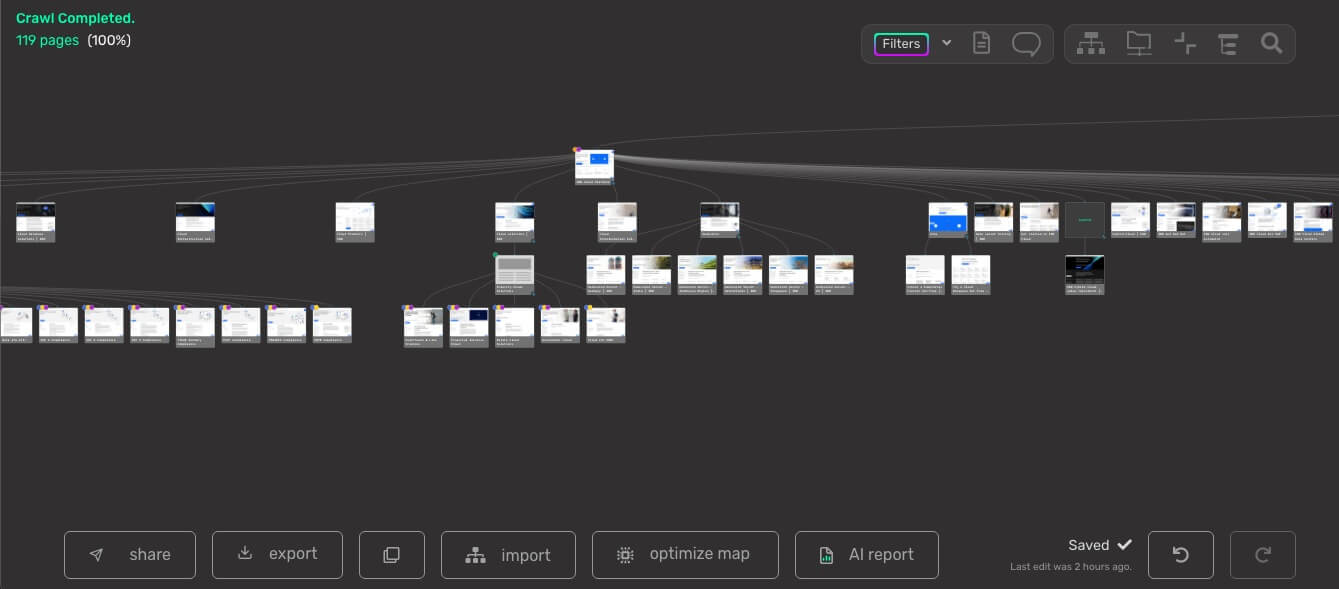The height and width of the screenshot is (589, 1339).
Task: Redo with the forward arrow button
Action: coord(1263,555)
